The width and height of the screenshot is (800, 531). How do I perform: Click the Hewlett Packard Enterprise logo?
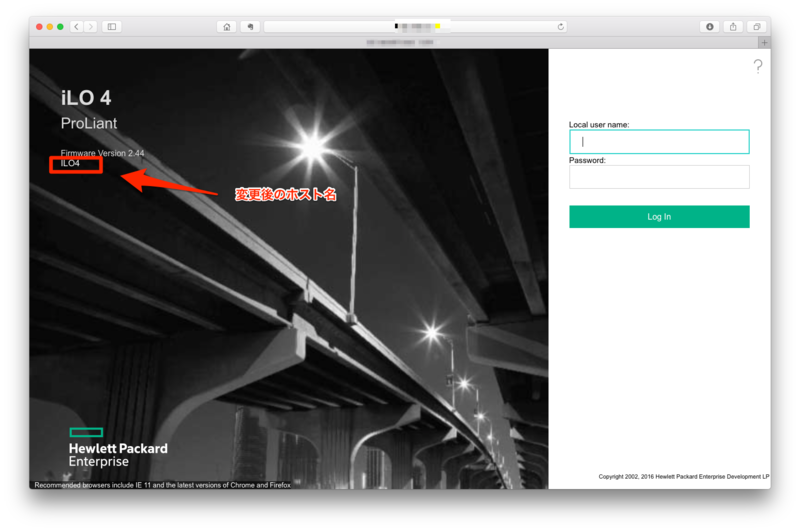point(118,448)
